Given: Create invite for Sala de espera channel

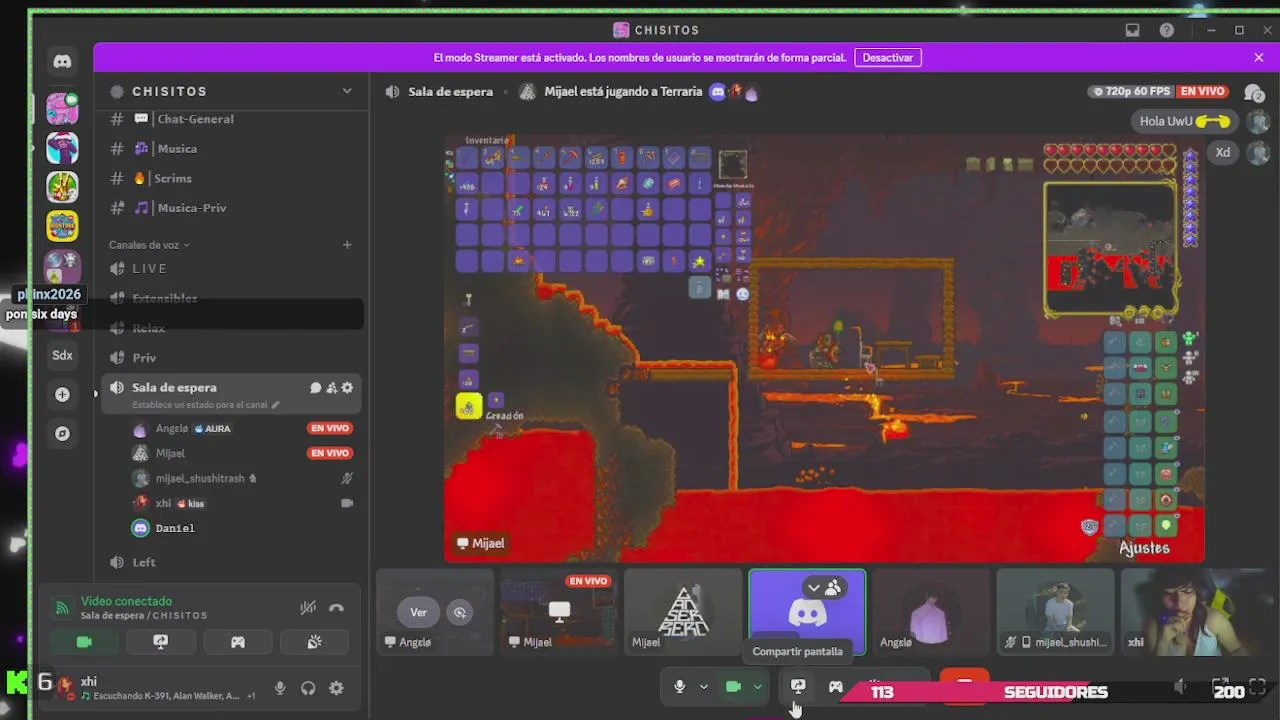Looking at the screenshot, I should [331, 388].
